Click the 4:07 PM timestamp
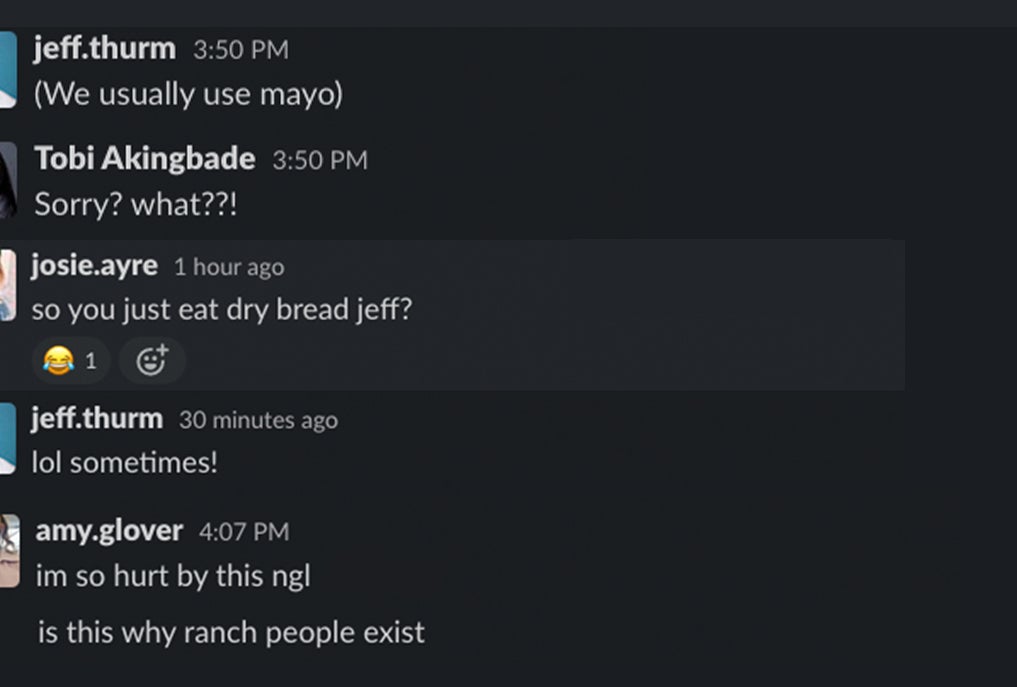 pos(244,532)
